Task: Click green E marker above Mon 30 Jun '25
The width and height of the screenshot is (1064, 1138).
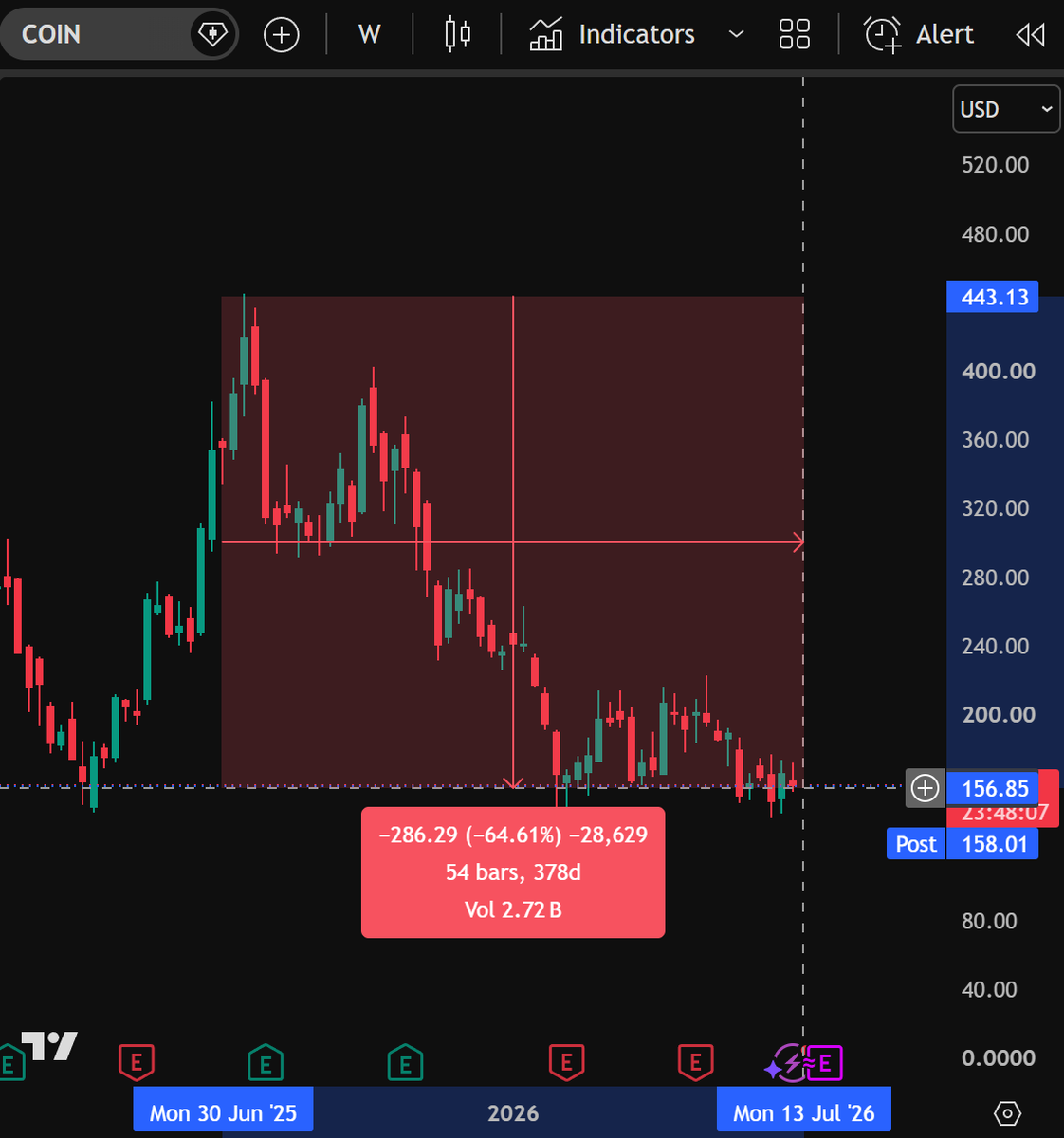Action: point(266,1063)
